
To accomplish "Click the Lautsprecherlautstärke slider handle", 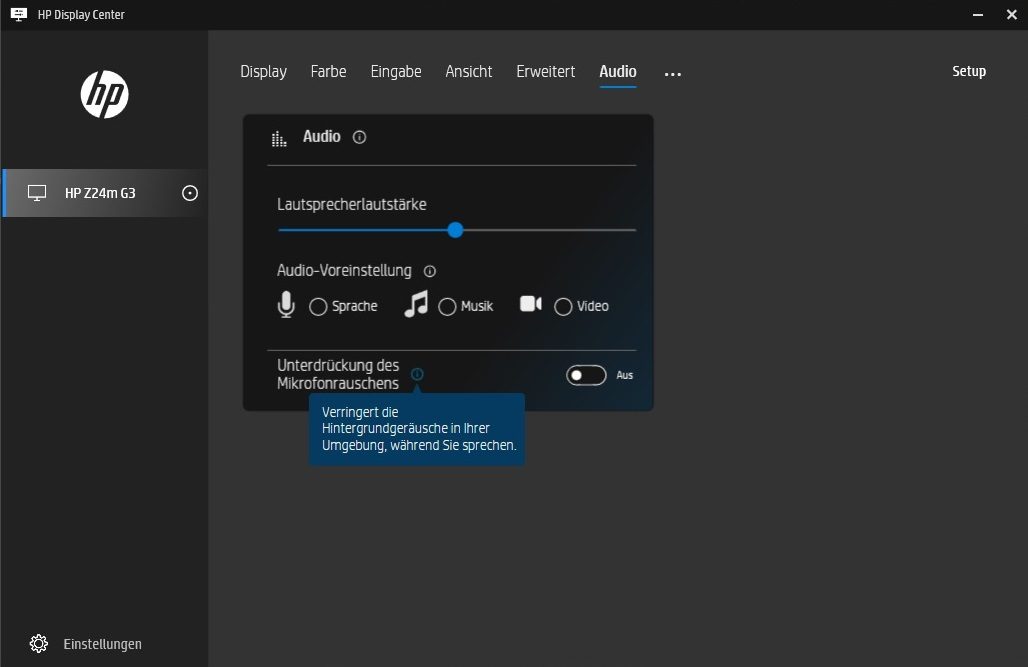I will pyautogui.click(x=455, y=230).
